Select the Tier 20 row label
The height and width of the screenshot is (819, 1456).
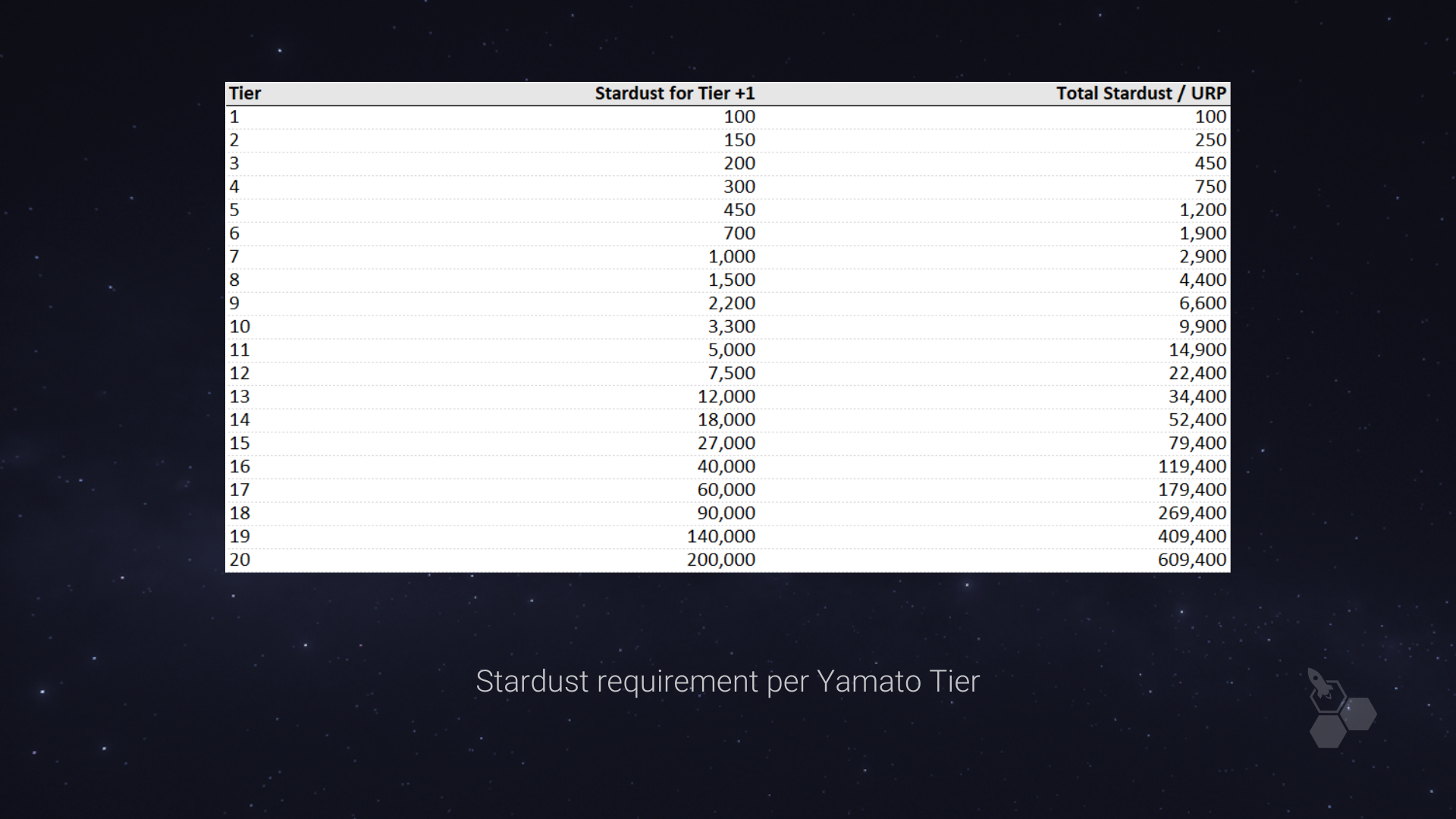pyautogui.click(x=240, y=560)
